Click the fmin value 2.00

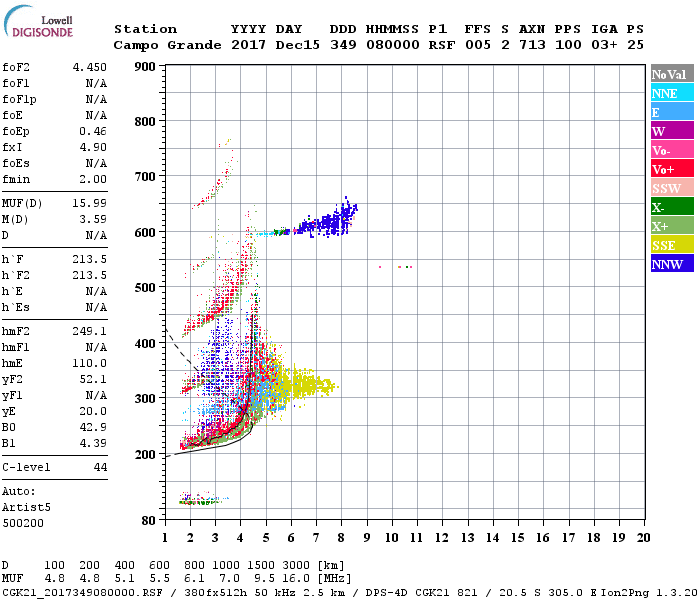(x=93, y=179)
